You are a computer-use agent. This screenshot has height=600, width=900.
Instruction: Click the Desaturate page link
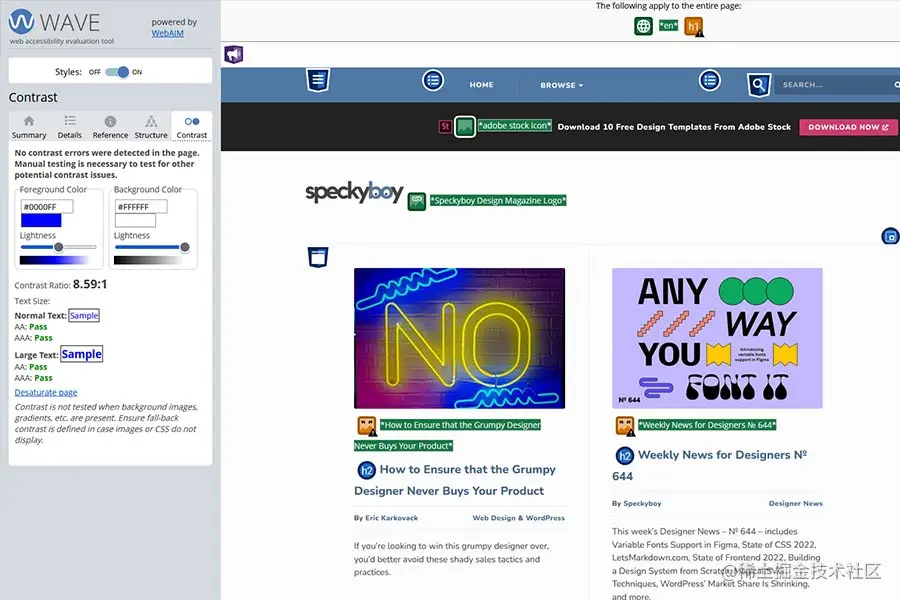pyautogui.click(x=44, y=392)
